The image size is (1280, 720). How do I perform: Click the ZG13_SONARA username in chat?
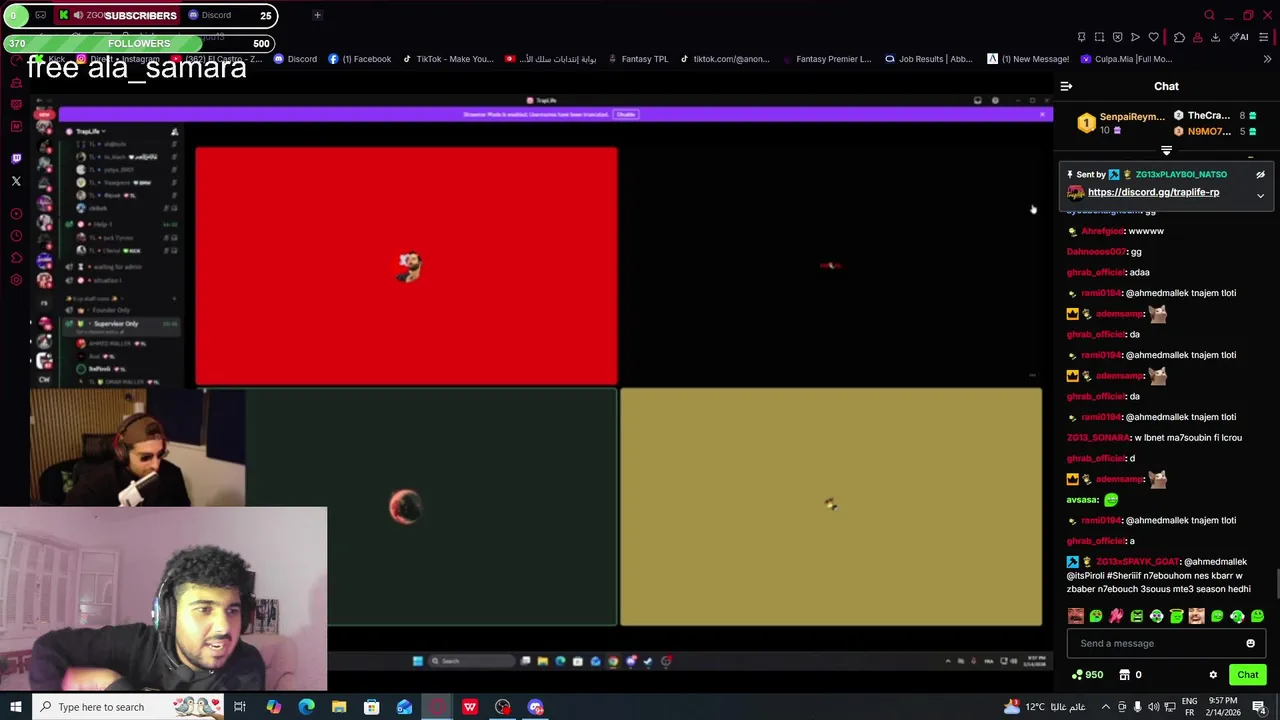[1098, 438]
